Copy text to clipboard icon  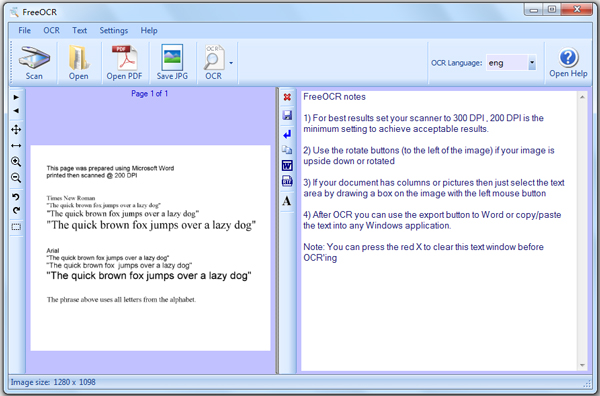[x=287, y=150]
